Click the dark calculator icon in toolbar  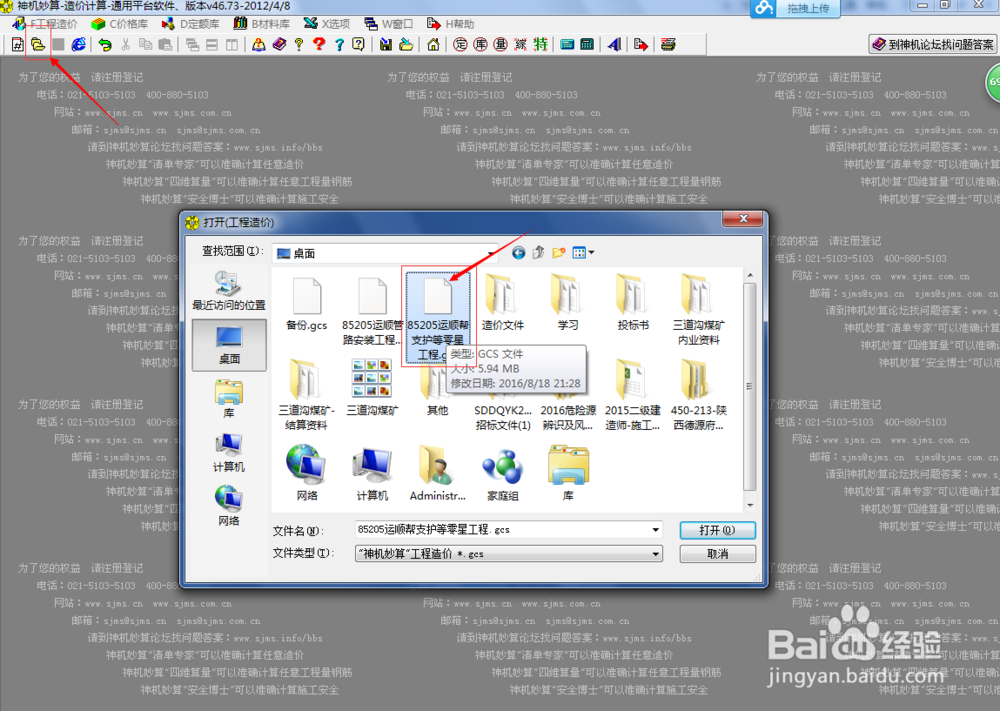click(x=587, y=44)
